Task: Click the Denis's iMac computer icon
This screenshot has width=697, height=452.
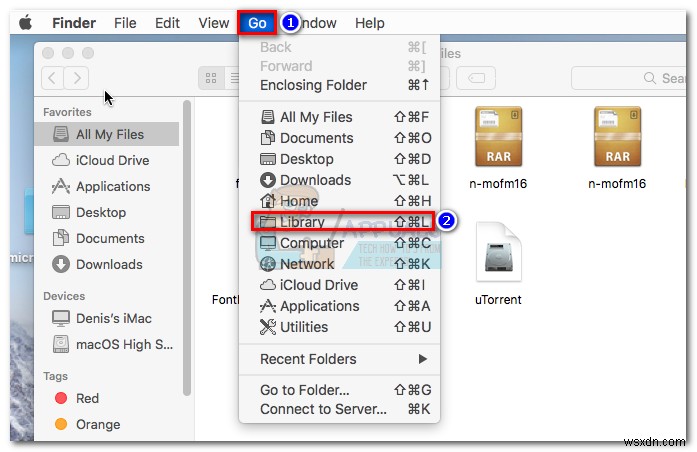Action: coord(61,318)
